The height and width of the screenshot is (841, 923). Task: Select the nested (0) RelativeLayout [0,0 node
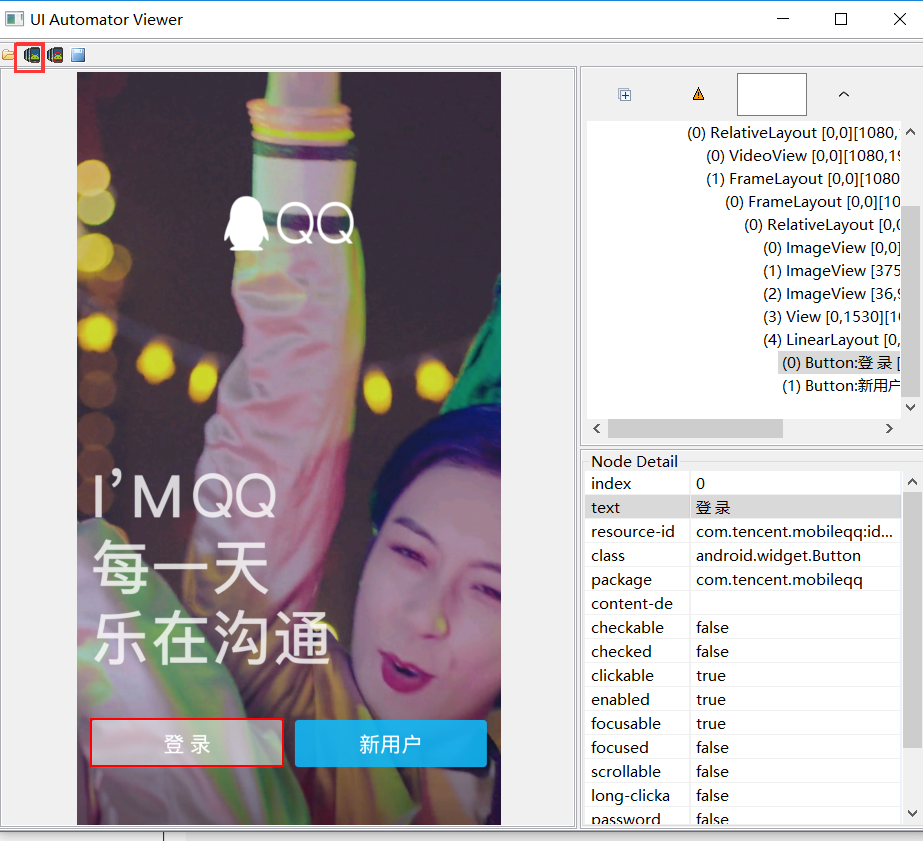coord(822,225)
